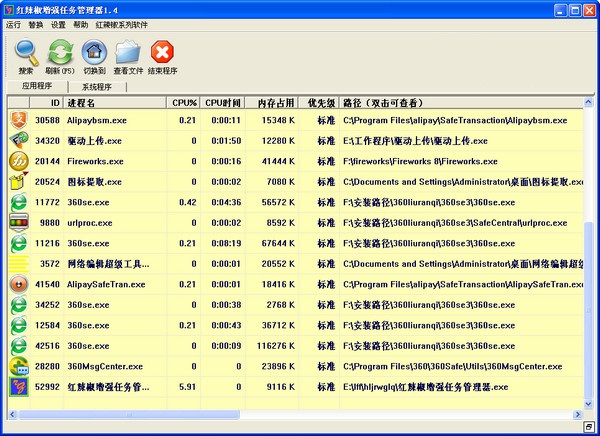This screenshot has width=600, height=436.
Task: Click the urlproc.exe traffic light icon
Action: click(x=18, y=223)
